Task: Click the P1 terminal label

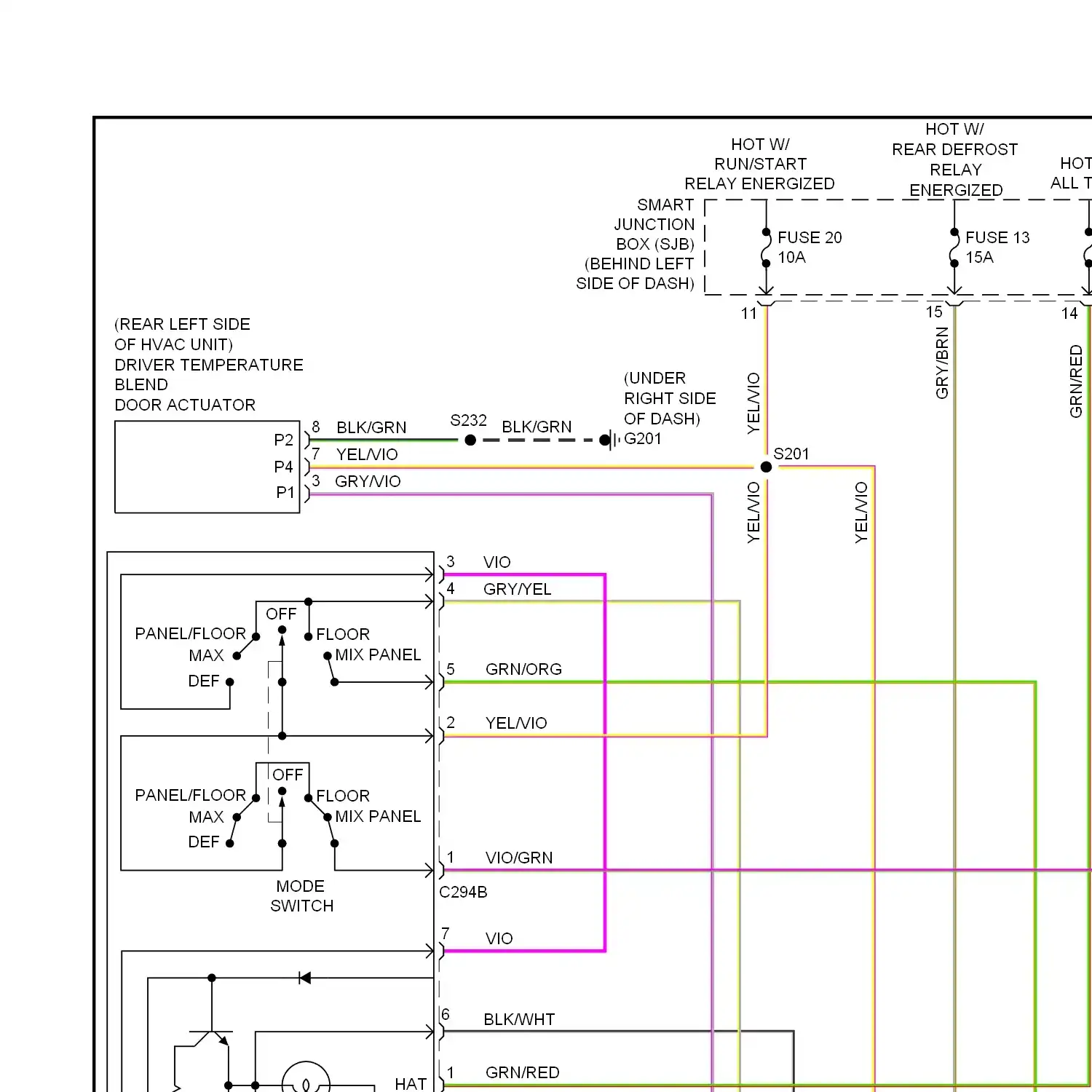Action: pyautogui.click(x=285, y=493)
